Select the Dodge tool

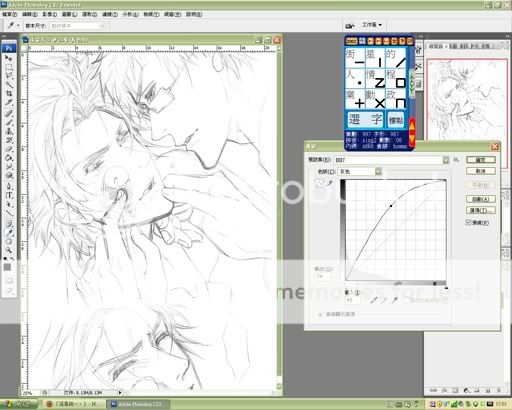pos(9,175)
